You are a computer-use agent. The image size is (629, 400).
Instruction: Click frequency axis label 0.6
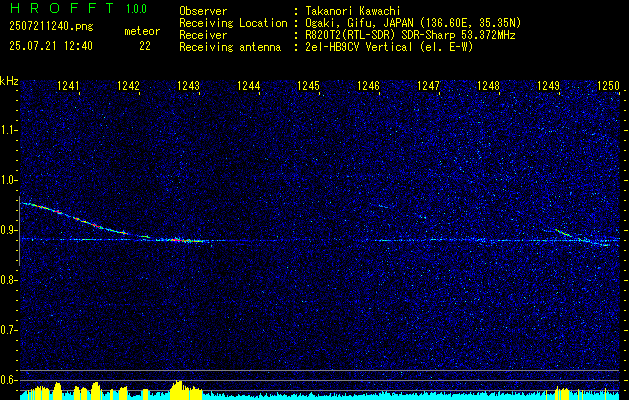click(x=9, y=380)
